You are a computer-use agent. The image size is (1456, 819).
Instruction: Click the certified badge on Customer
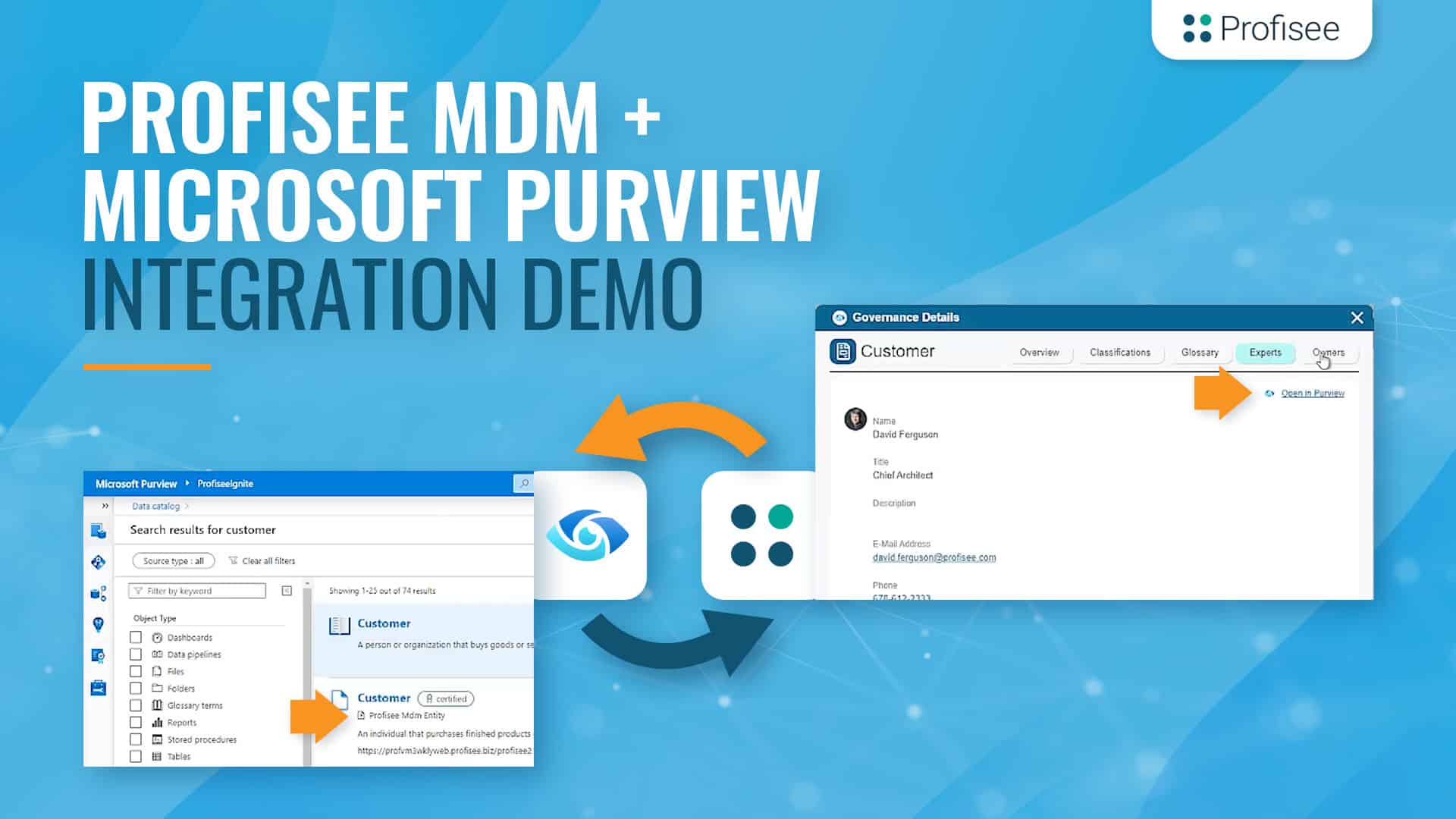click(x=446, y=698)
